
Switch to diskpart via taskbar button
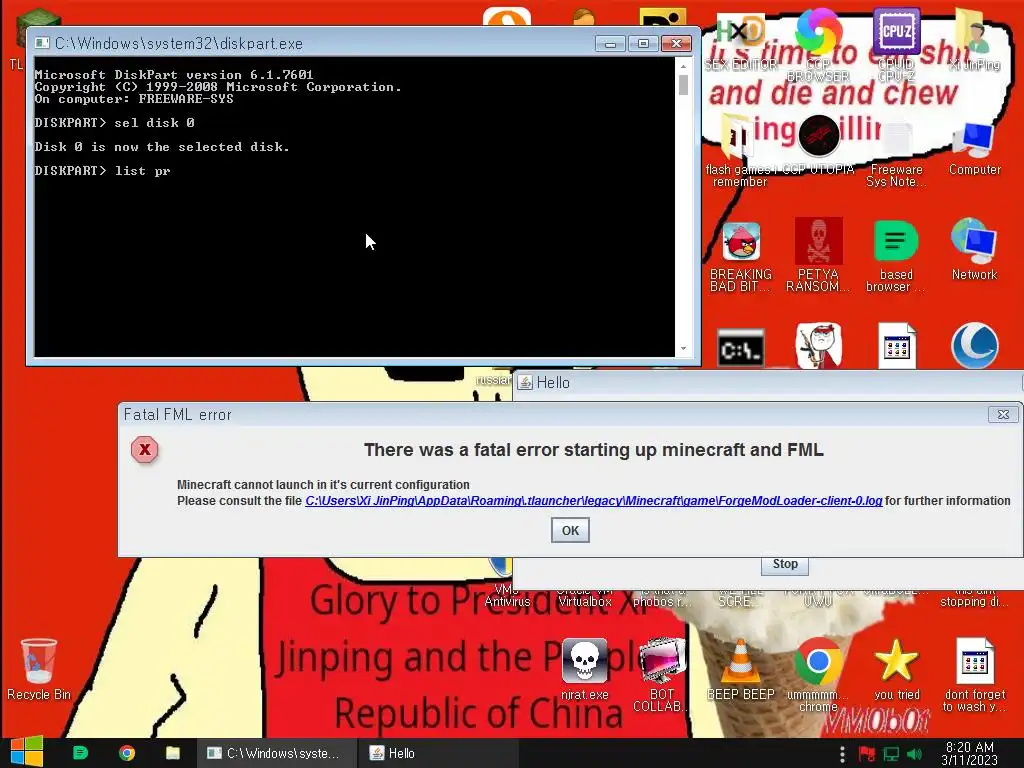276,753
